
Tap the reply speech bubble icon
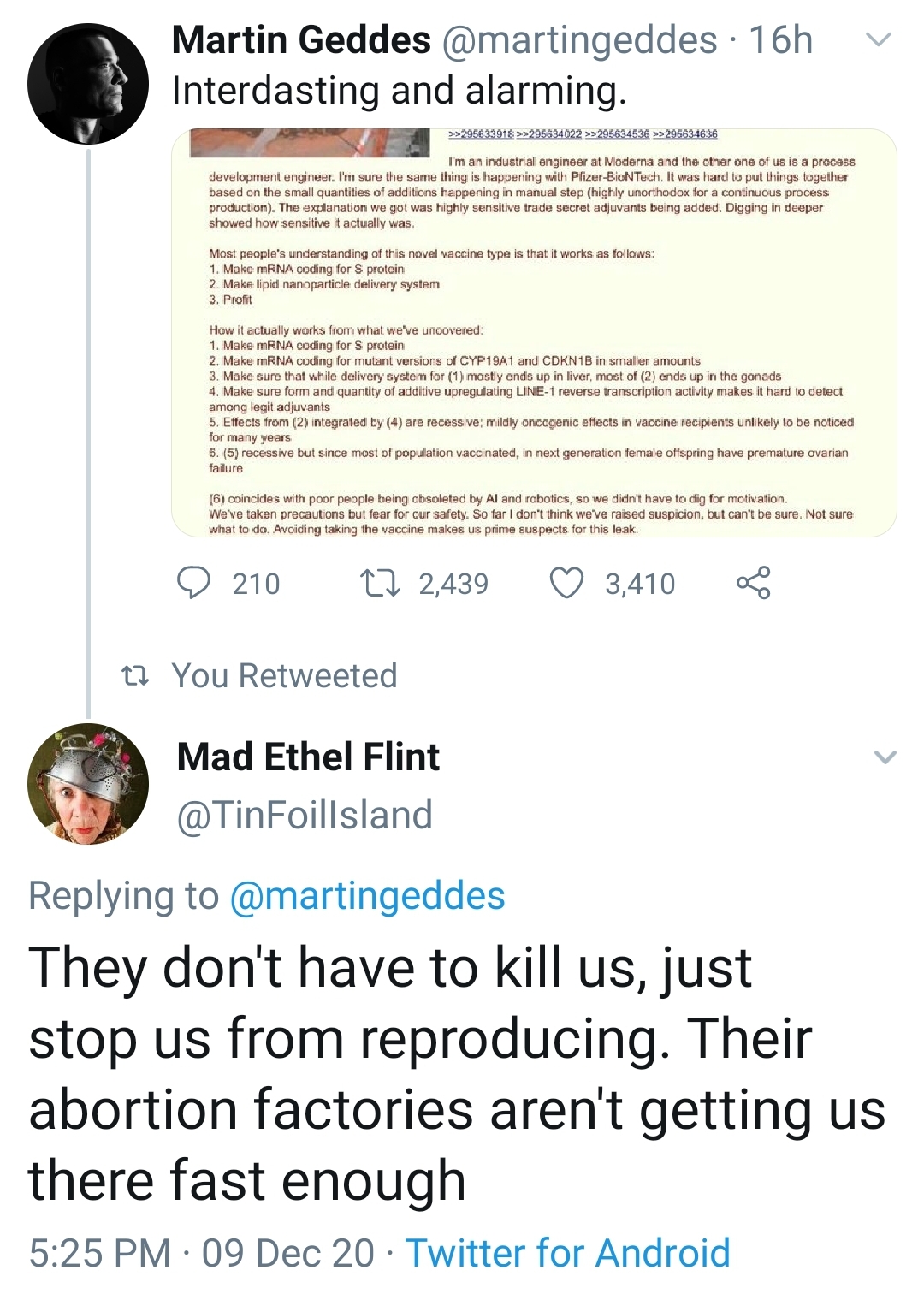(193, 583)
